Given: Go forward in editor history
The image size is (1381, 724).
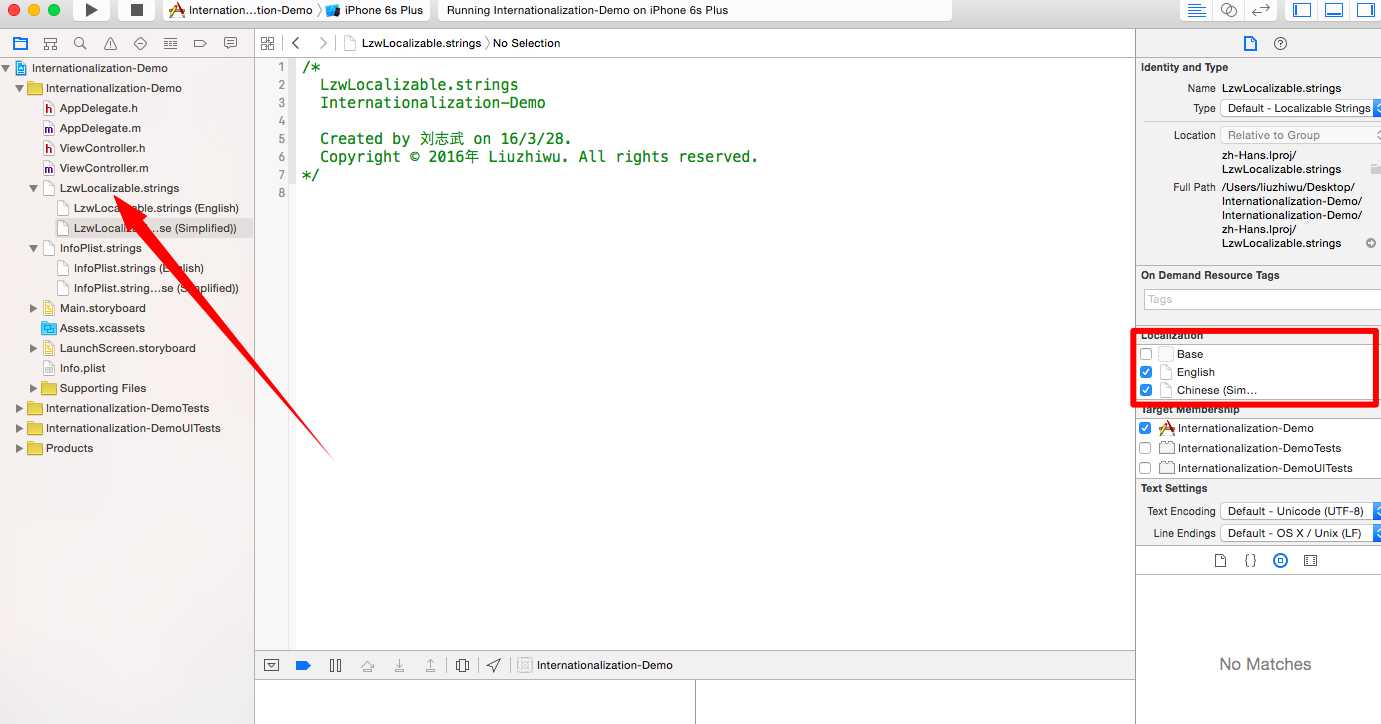Looking at the screenshot, I should pos(322,43).
